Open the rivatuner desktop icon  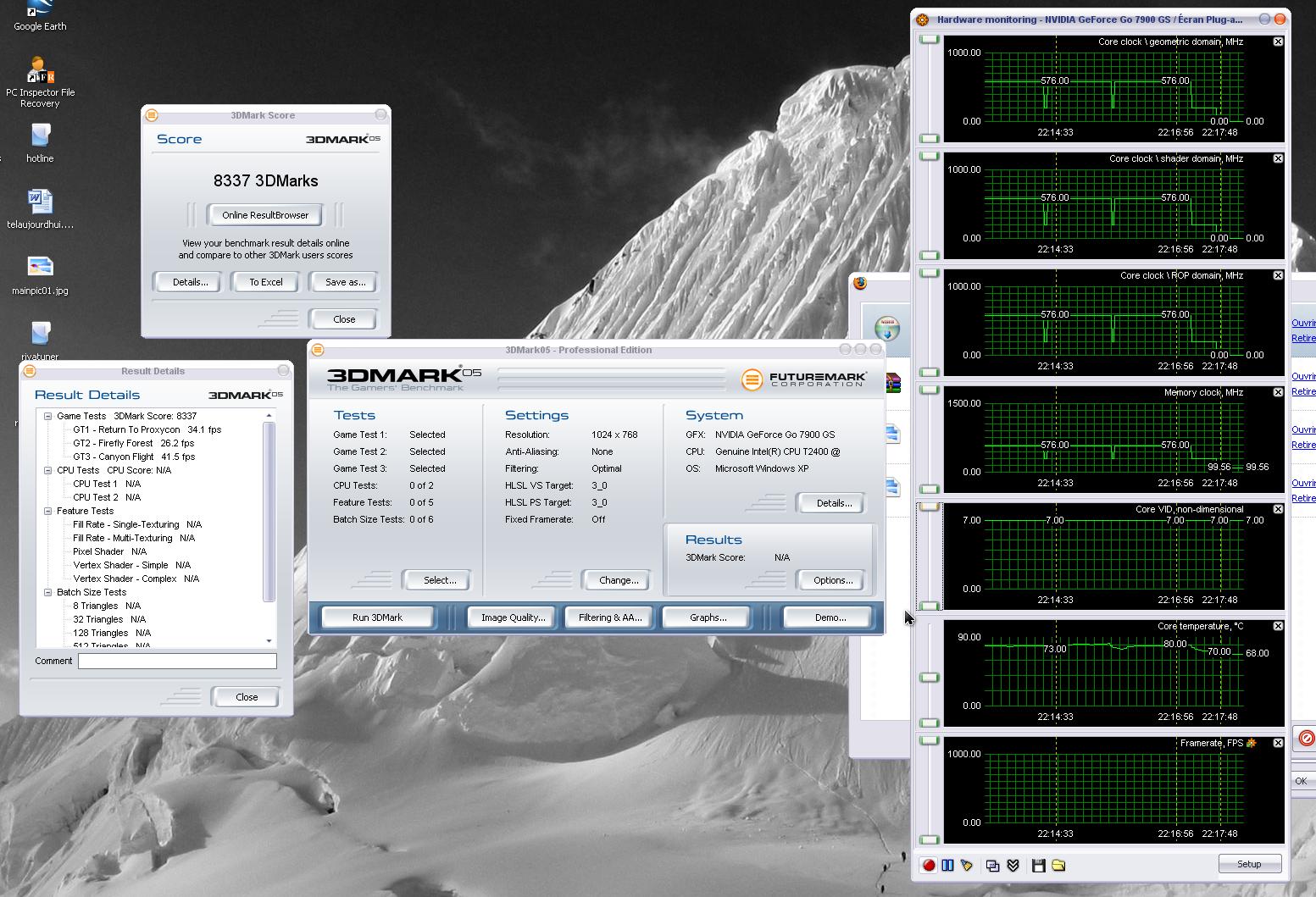coord(40,341)
